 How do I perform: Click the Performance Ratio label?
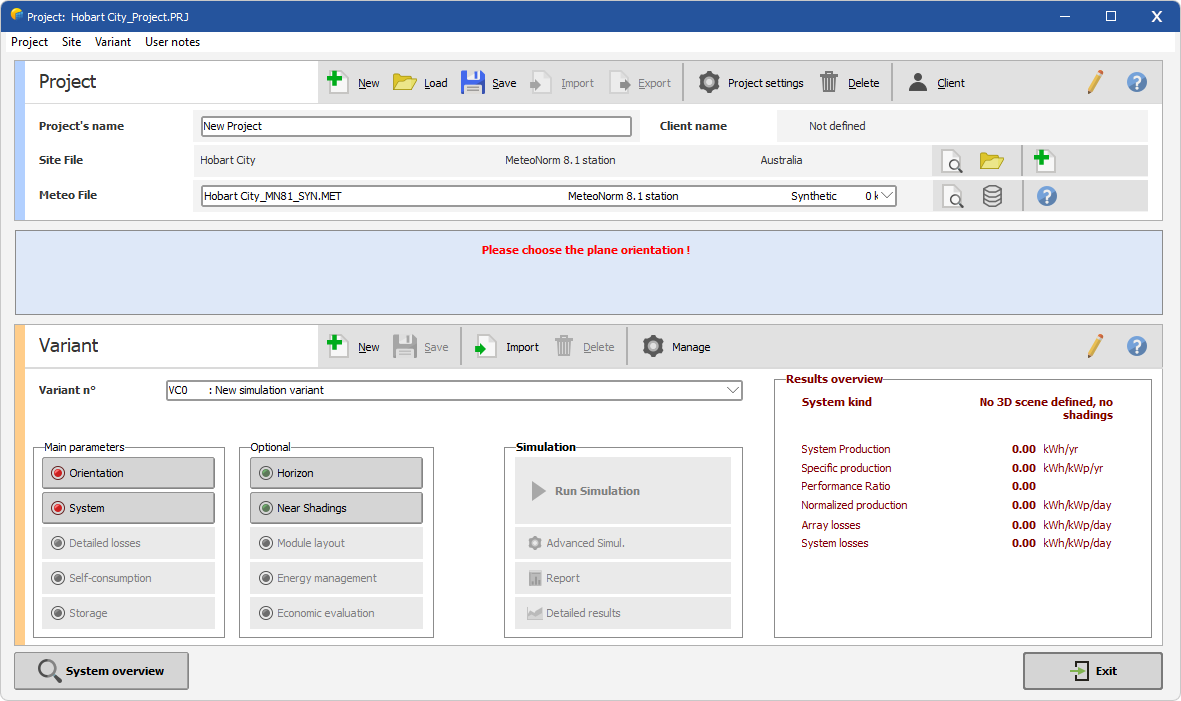[x=845, y=486]
